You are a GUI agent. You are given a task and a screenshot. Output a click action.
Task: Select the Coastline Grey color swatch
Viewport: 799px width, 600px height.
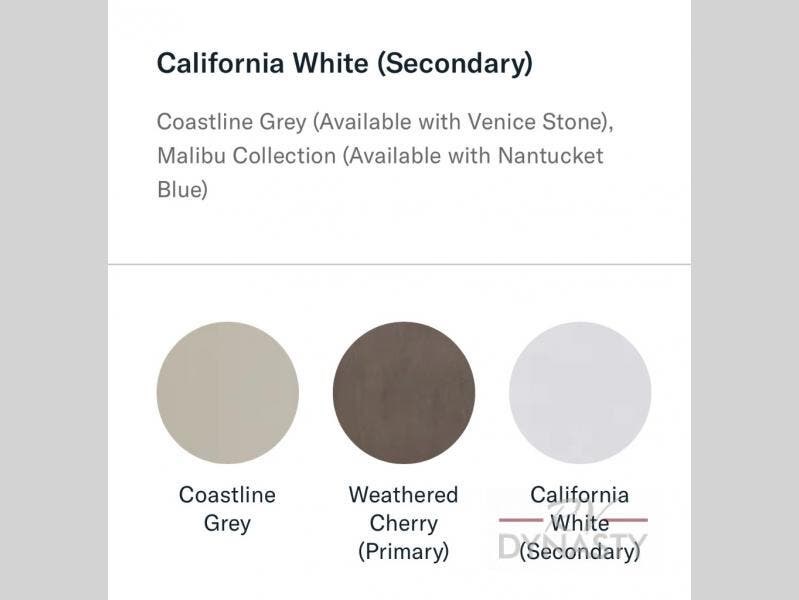tap(227, 393)
